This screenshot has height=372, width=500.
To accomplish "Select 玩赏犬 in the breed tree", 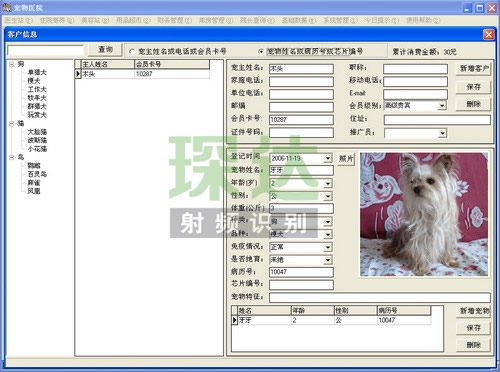I will 37,115.
